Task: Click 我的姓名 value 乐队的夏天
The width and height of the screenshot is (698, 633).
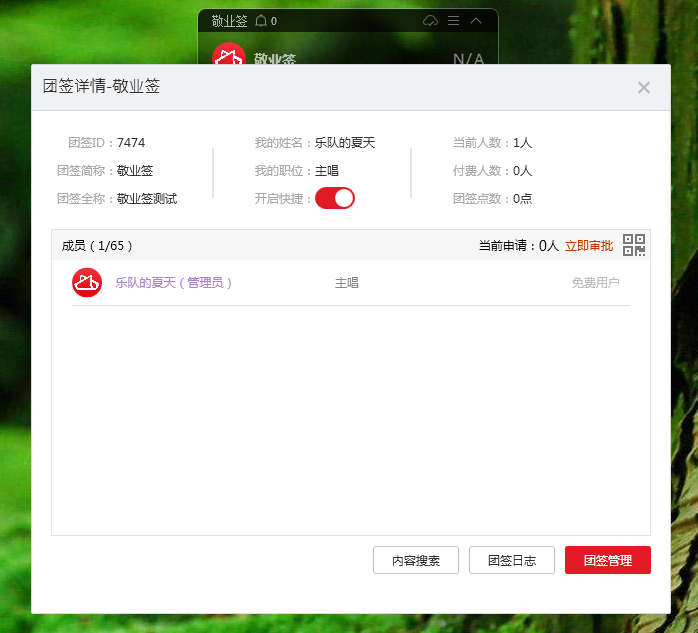Action: (x=345, y=143)
